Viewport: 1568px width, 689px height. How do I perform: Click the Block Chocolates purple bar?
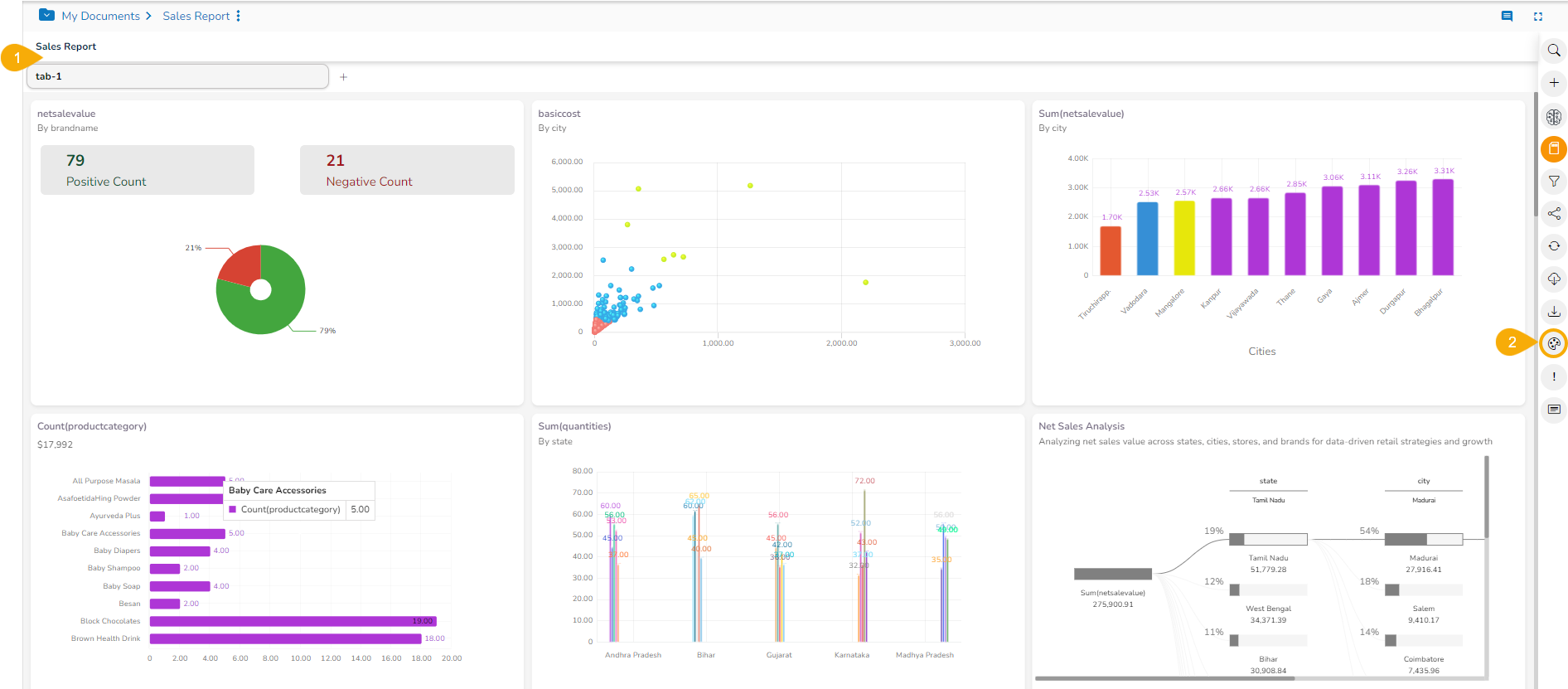[293, 621]
